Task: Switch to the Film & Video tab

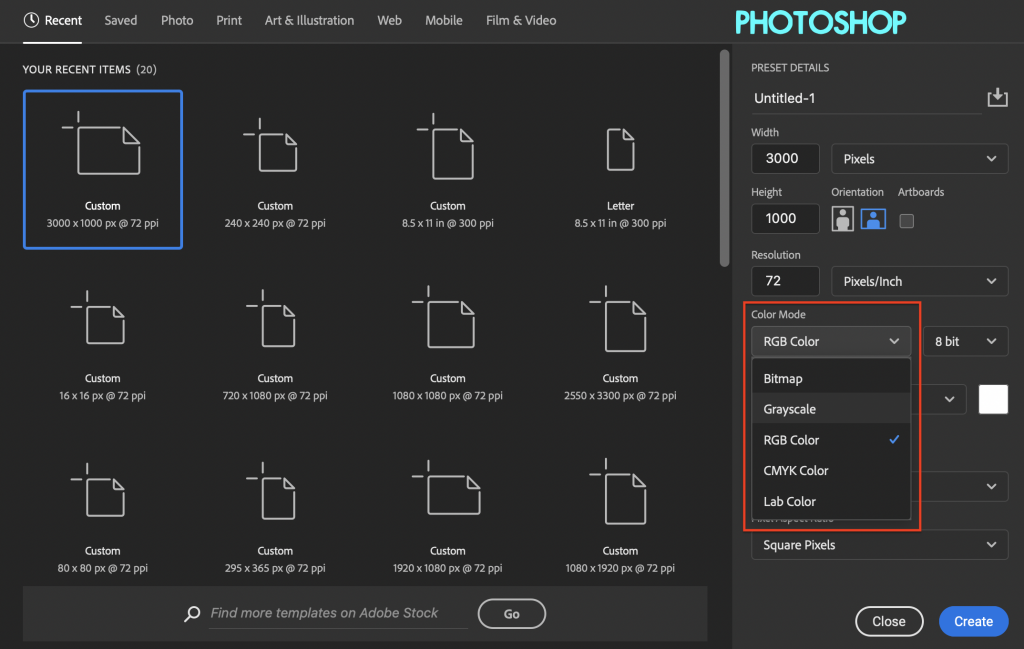Action: pyautogui.click(x=521, y=20)
